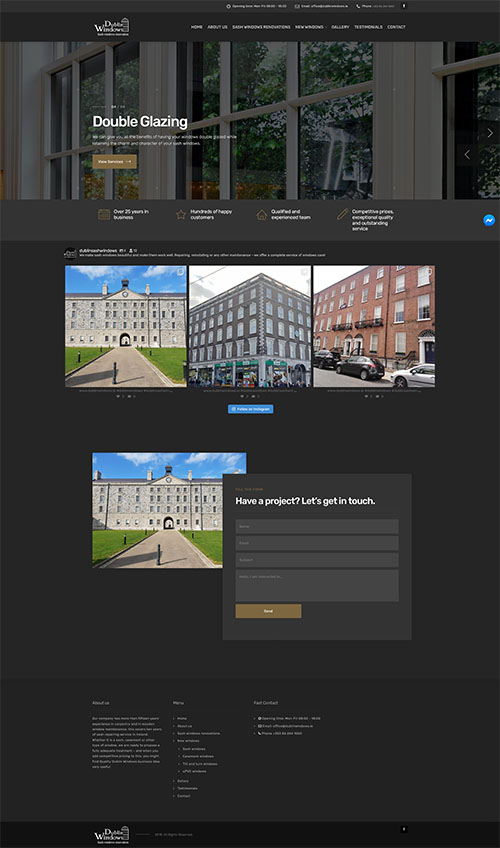This screenshot has height=848, width=500.
Task: Click the phone icon in the top bar
Action: point(358,6)
